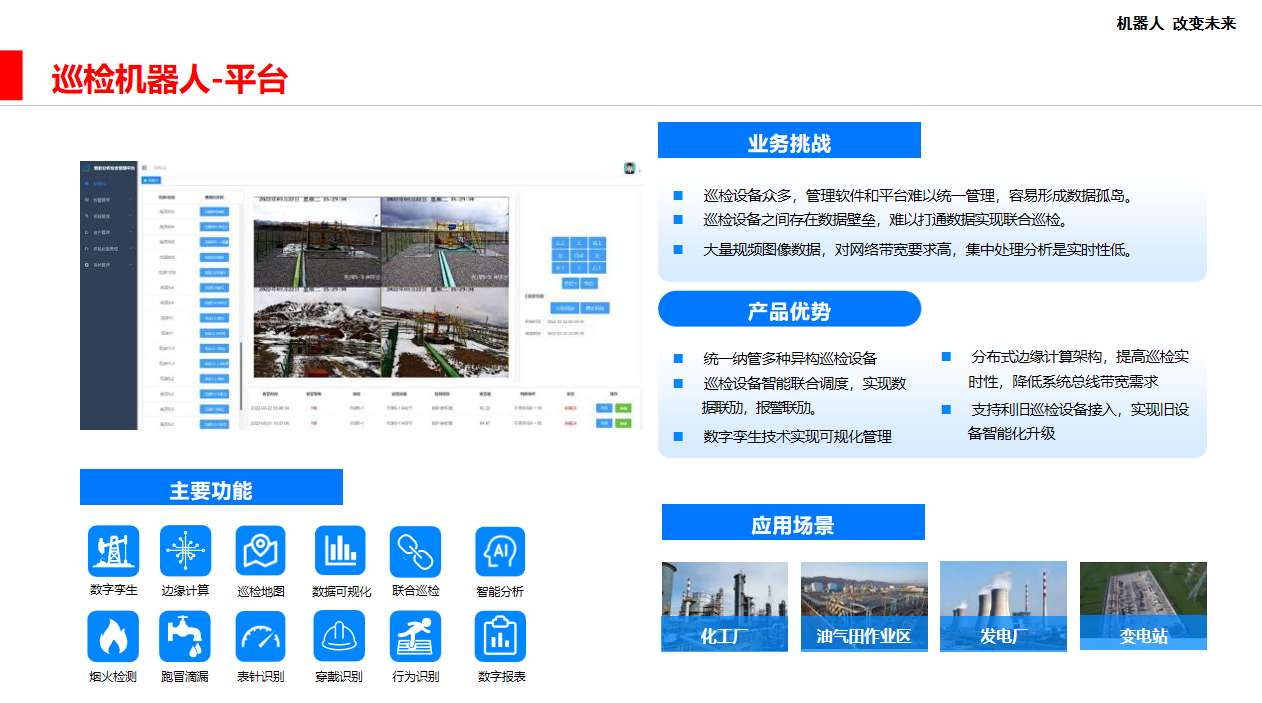Click the 跑冒滴漏 leaking faucet icon
1262x703 pixels.
pyautogui.click(x=185, y=636)
